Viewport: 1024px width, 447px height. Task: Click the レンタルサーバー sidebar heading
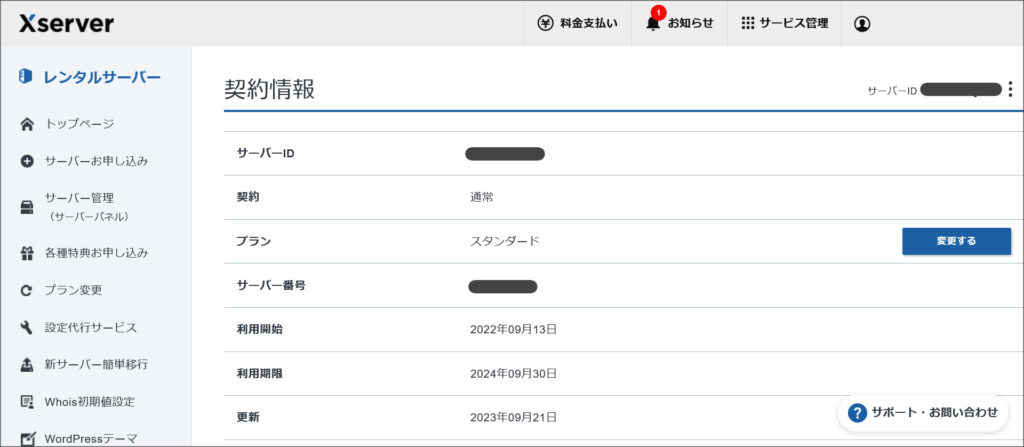point(101,77)
